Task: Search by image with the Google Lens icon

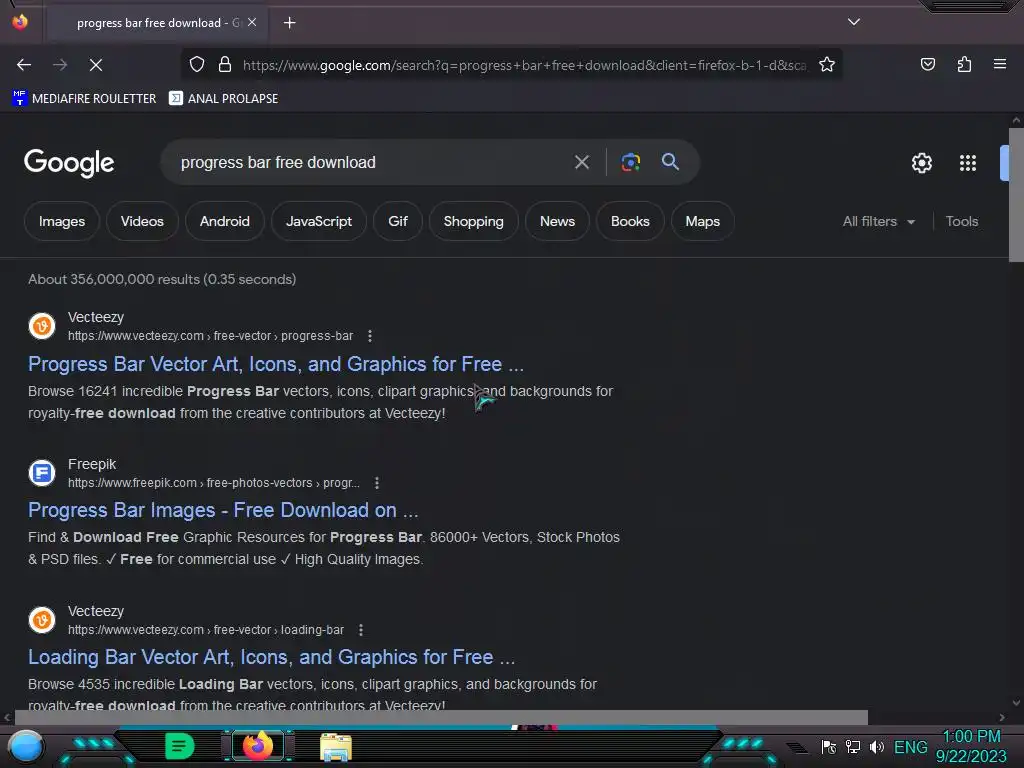Action: pos(630,162)
